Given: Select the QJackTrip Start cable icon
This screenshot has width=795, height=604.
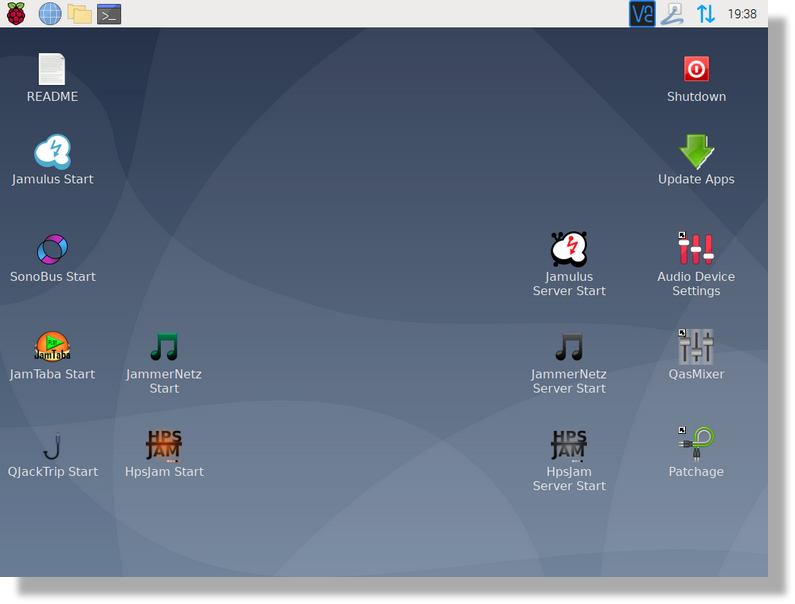Looking at the screenshot, I should click(x=52, y=445).
